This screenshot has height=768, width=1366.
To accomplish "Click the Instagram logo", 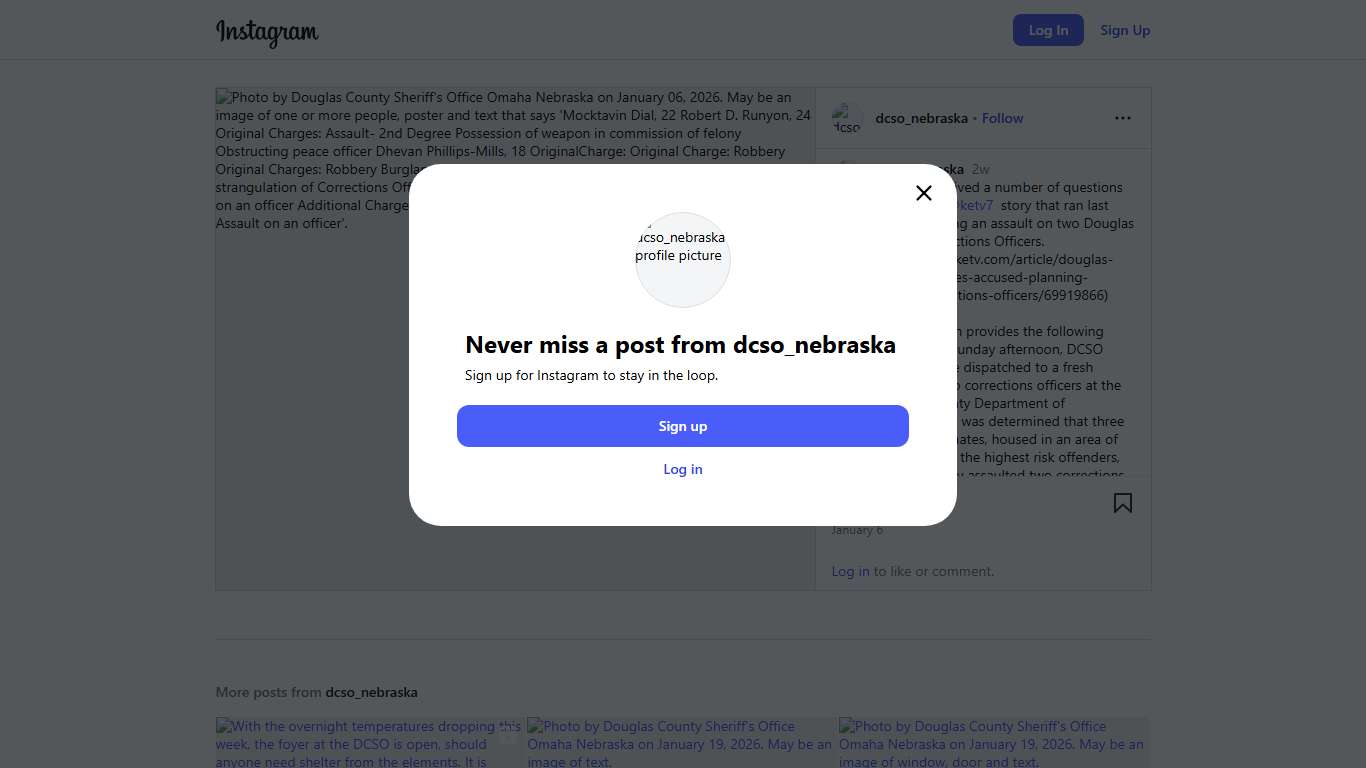I will [267, 32].
